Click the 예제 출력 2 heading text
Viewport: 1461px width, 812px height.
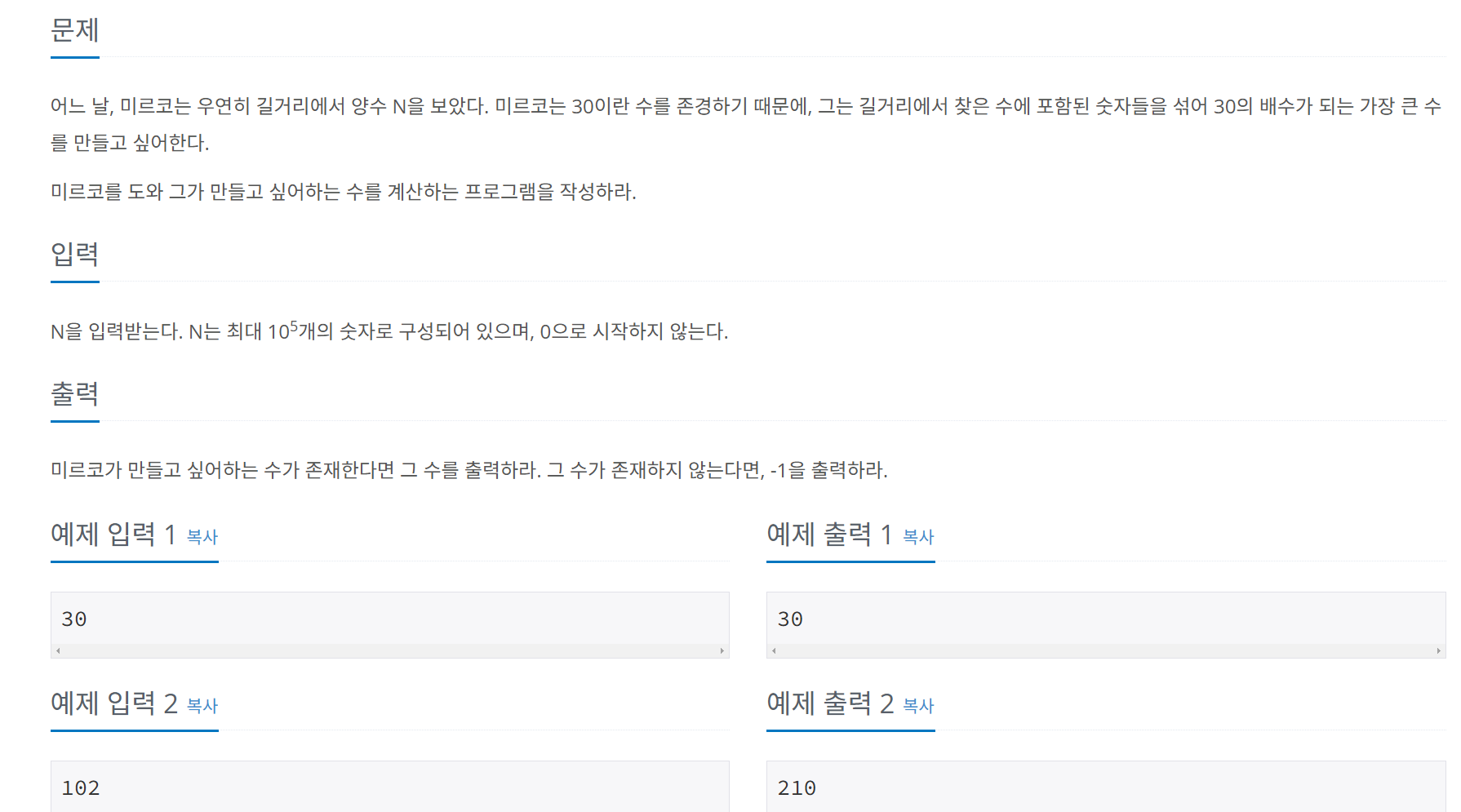coord(830,703)
